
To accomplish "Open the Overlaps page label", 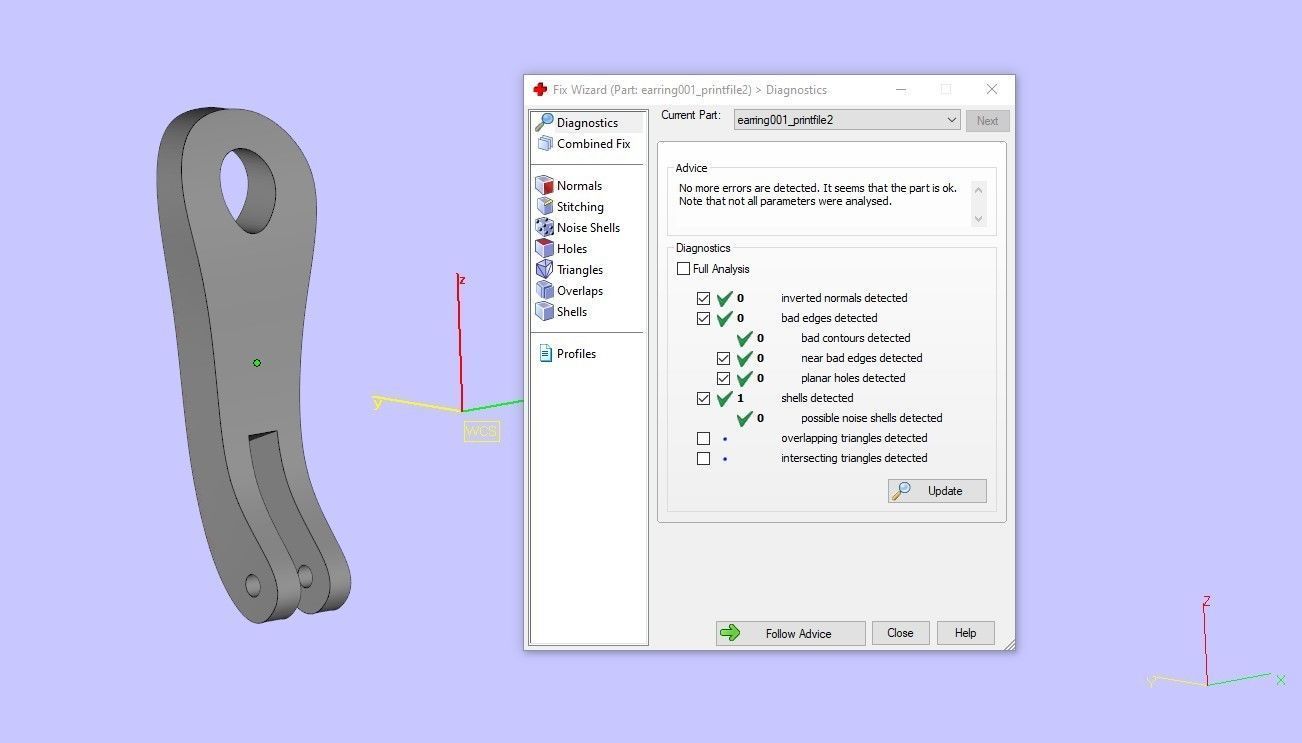I will click(580, 291).
